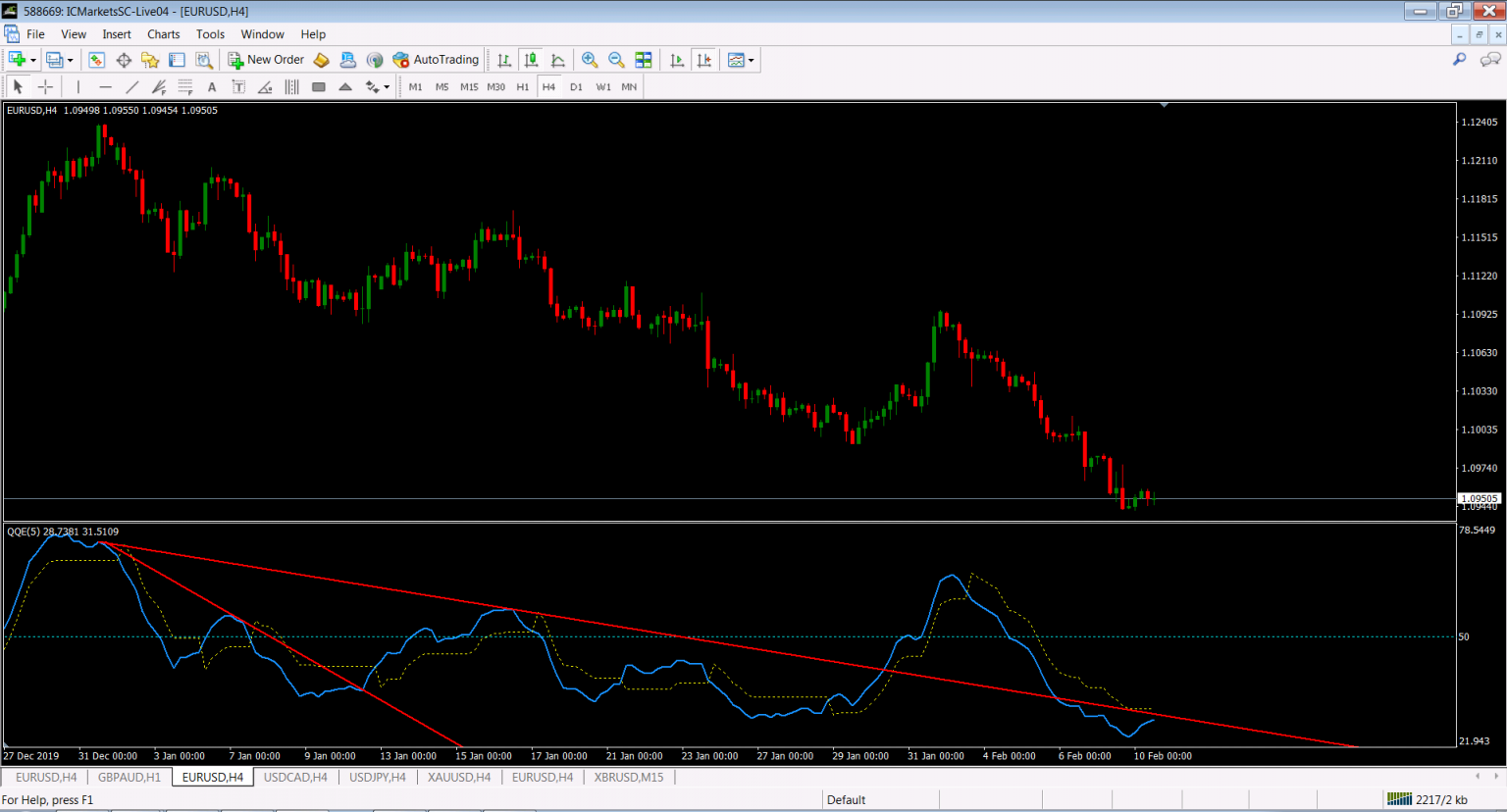Open the chat speech-bubble icon
Screen dimensions: 1507x812
tap(1490, 60)
